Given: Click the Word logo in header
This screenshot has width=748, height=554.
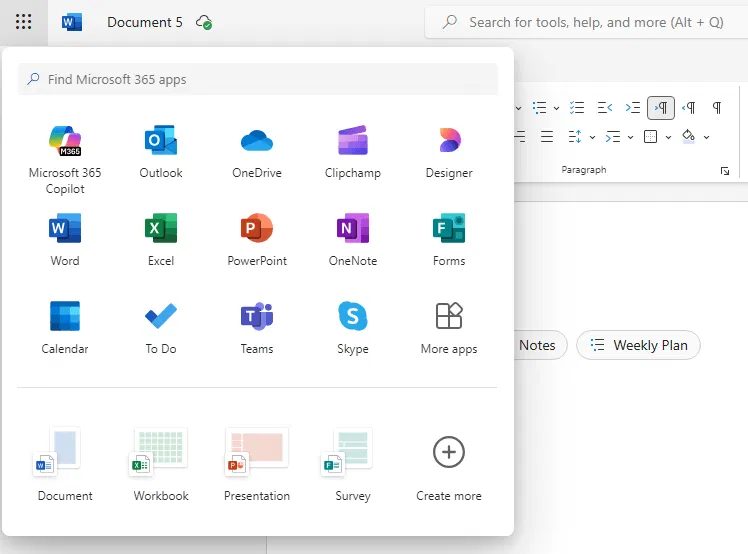Looking at the screenshot, I should click(x=72, y=22).
